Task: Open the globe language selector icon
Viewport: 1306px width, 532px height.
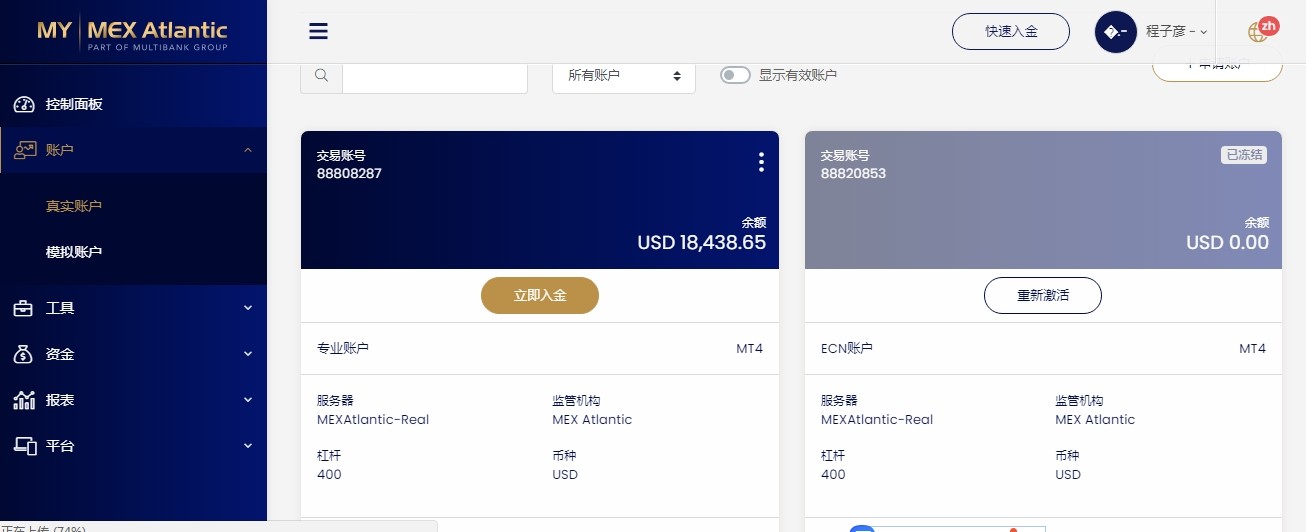Action: (1258, 32)
